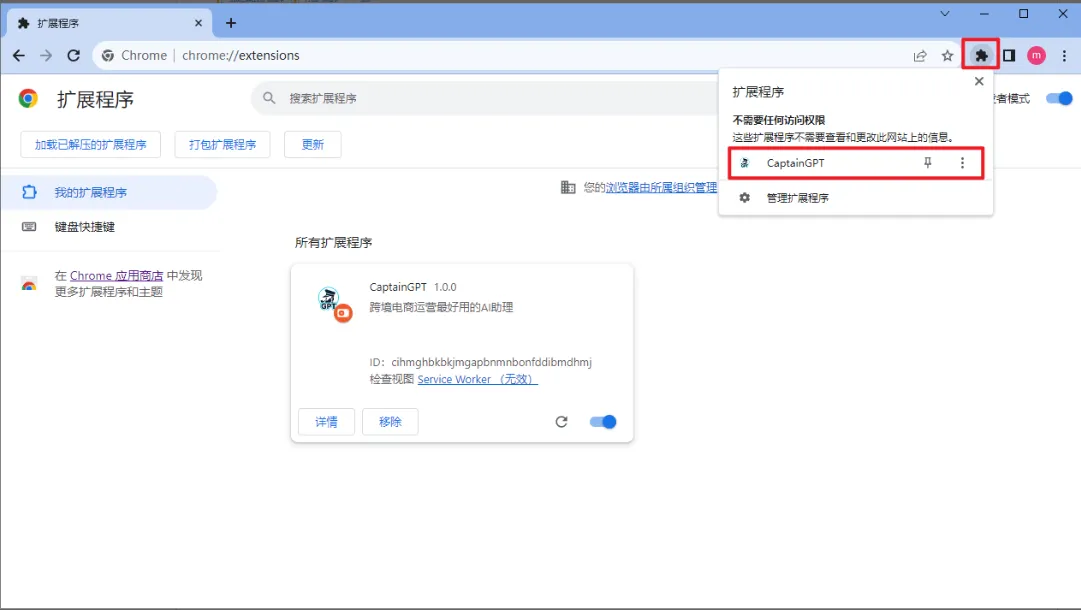Click the 所有扩展程序 heading
Screen dimensions: 1081x610
[x=334, y=243]
